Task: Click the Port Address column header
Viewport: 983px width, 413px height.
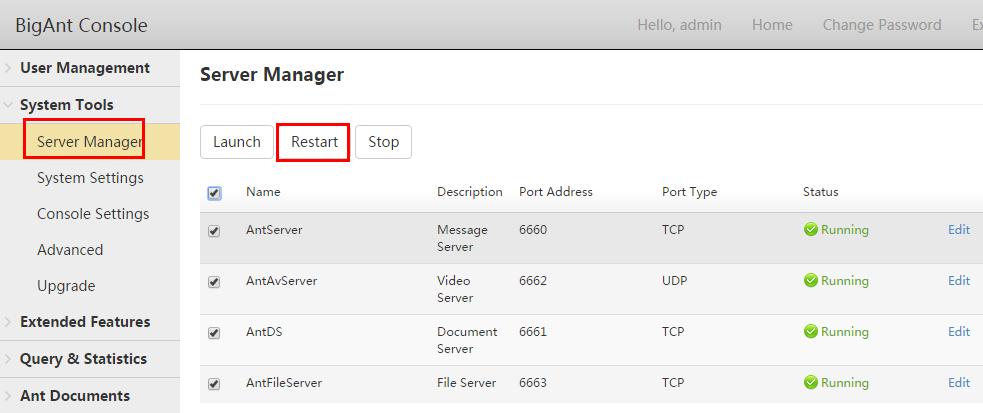Action: [556, 192]
